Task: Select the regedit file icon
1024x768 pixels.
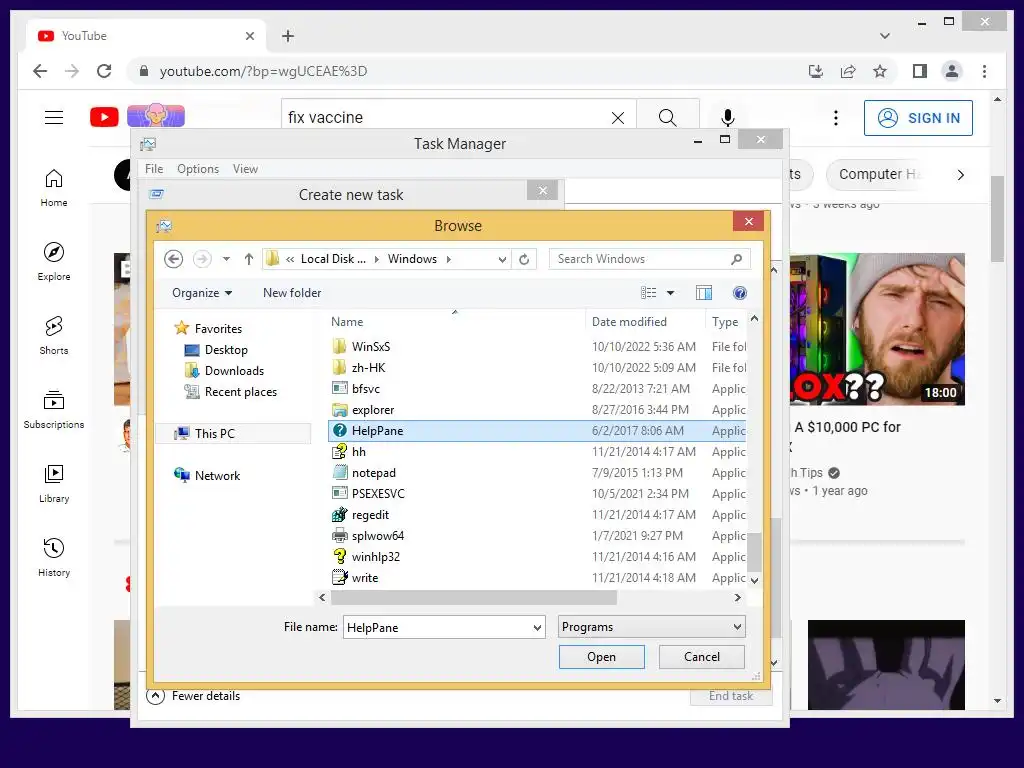Action: tap(340, 515)
